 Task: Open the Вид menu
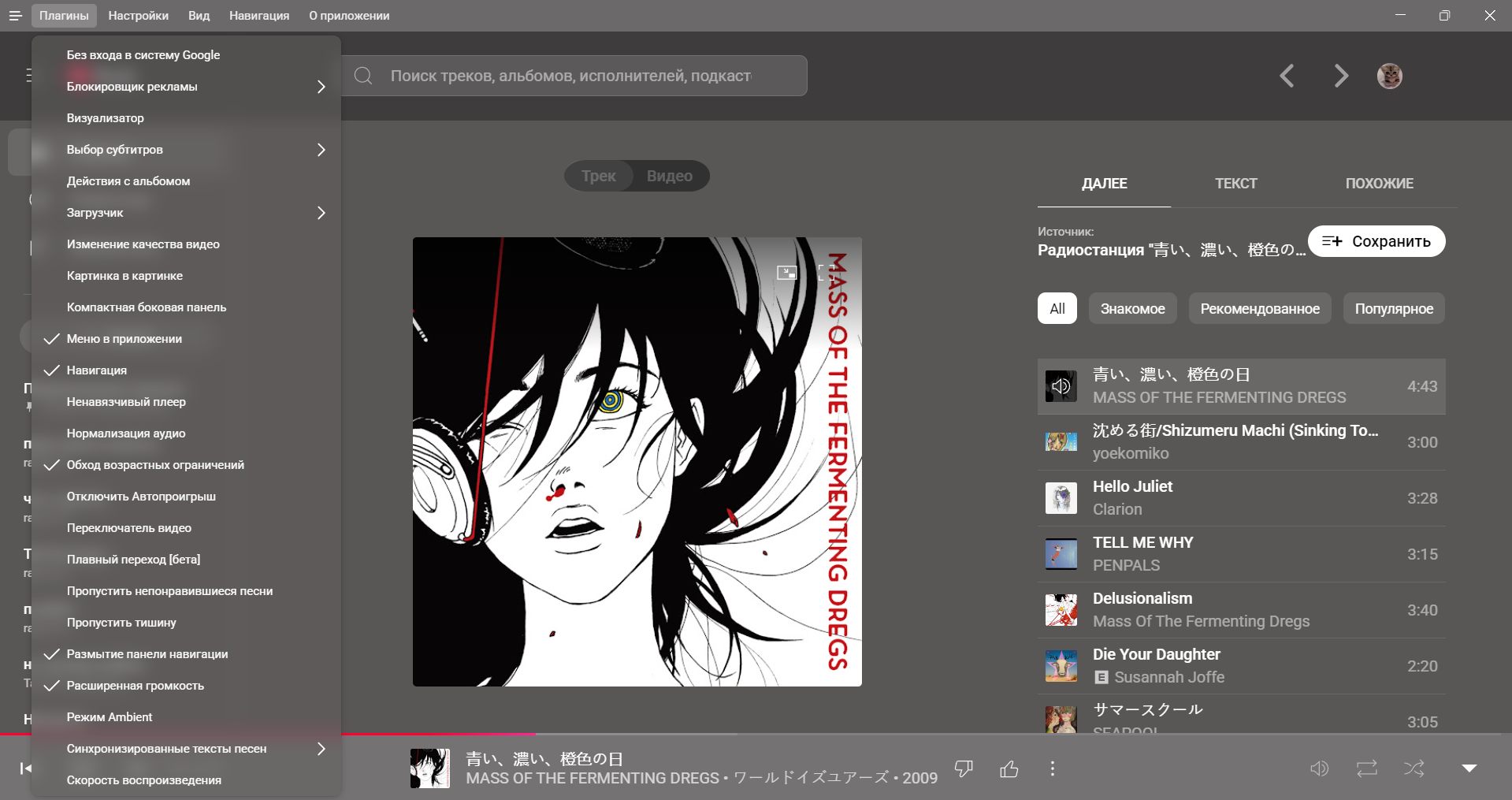click(199, 16)
